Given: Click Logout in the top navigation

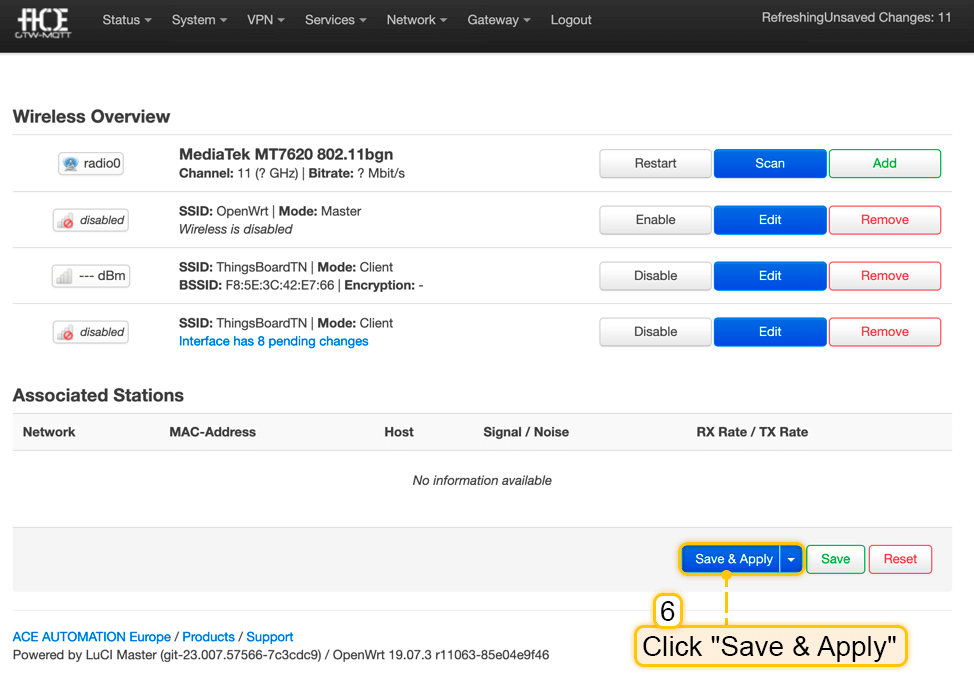Looking at the screenshot, I should click(571, 20).
